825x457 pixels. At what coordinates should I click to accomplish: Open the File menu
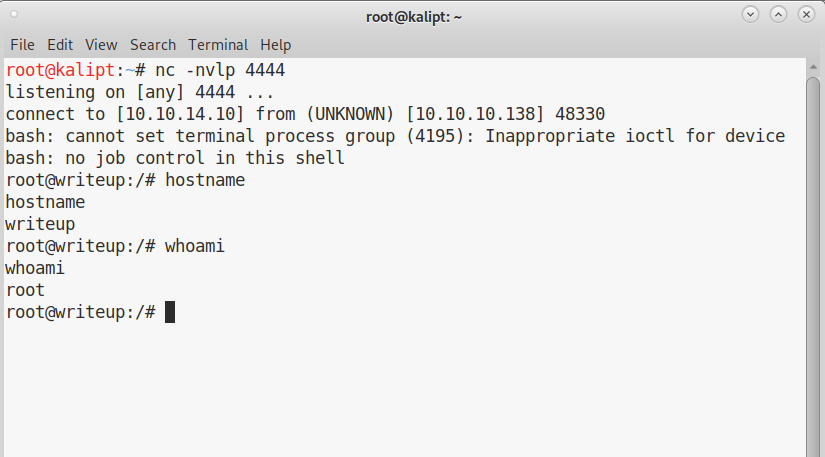click(x=22, y=45)
